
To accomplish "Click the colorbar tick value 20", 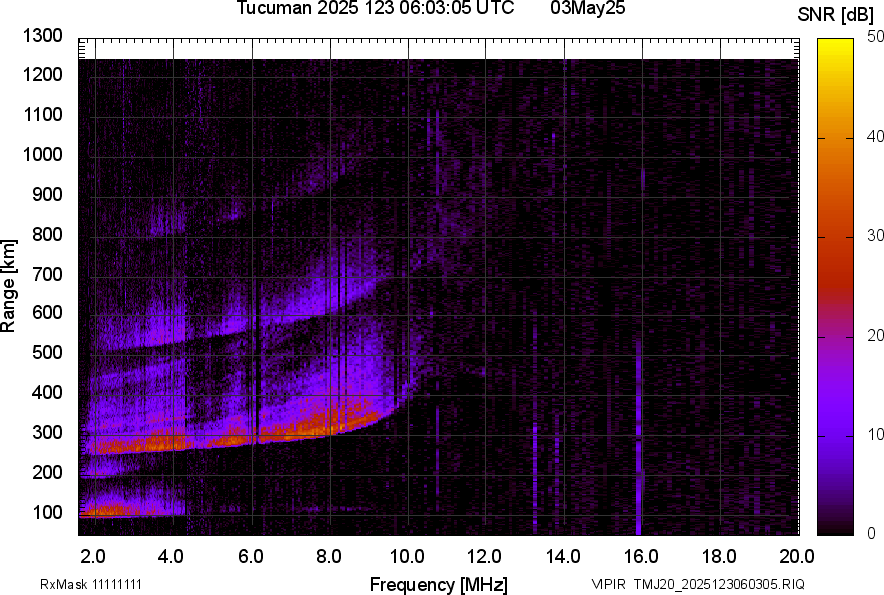I will [876, 335].
